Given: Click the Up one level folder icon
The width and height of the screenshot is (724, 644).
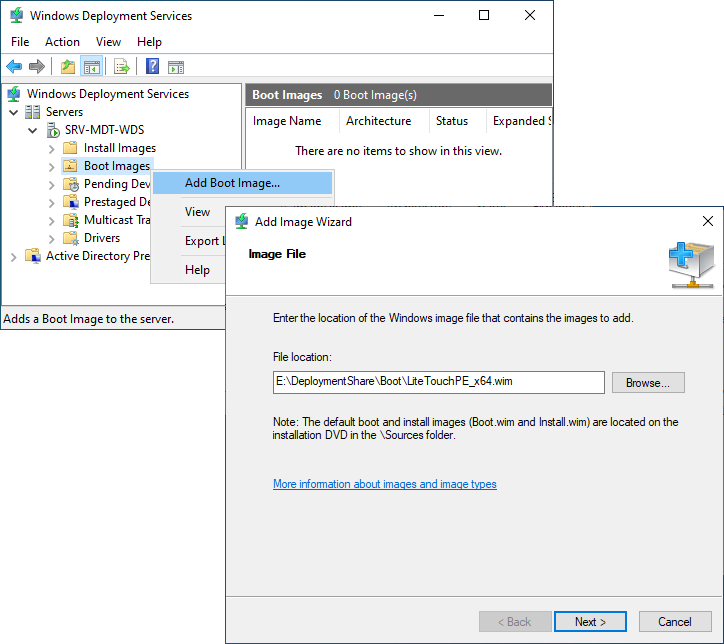Looking at the screenshot, I should click(68, 66).
